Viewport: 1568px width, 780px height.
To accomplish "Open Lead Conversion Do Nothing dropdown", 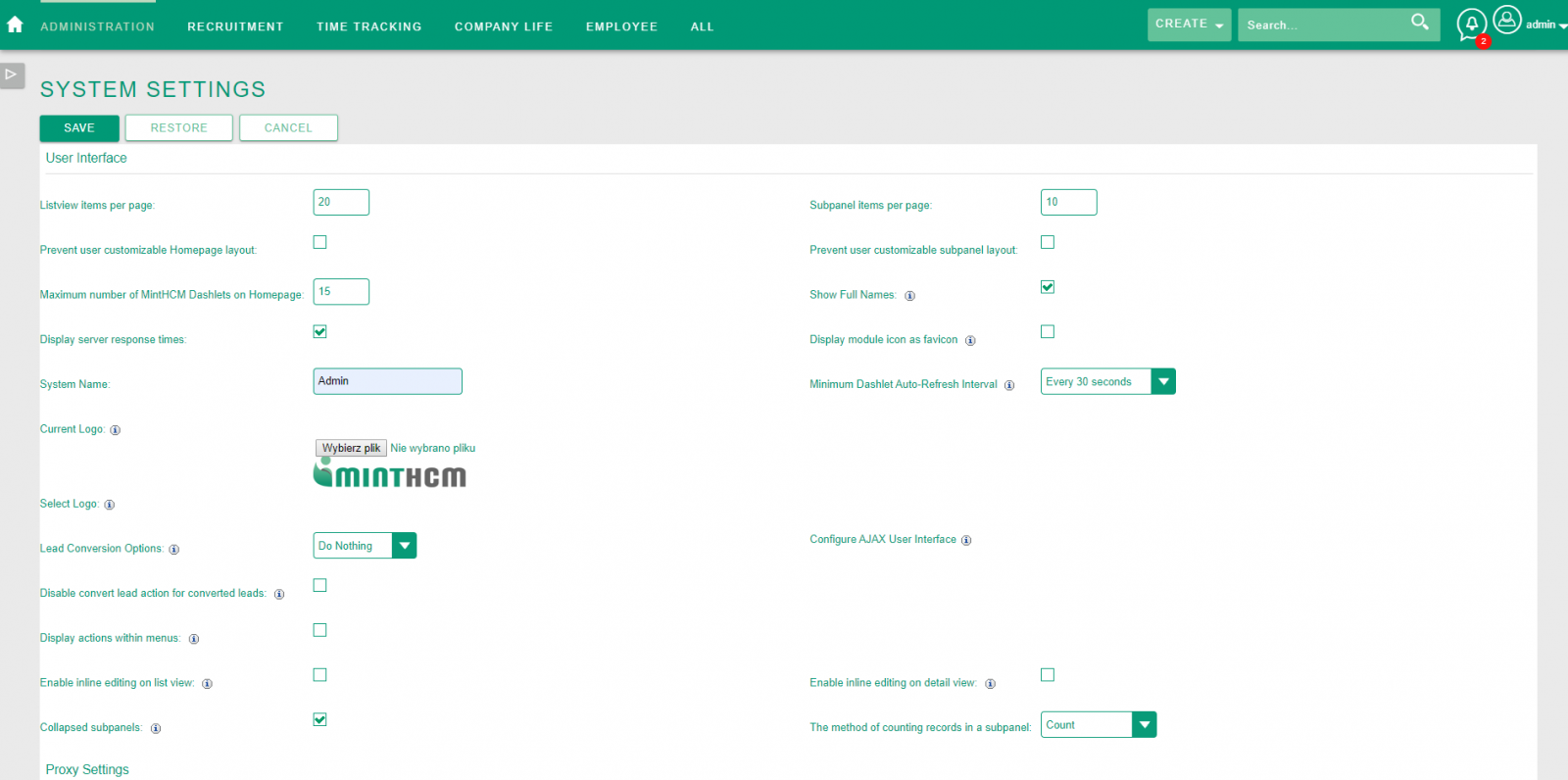I will click(365, 546).
